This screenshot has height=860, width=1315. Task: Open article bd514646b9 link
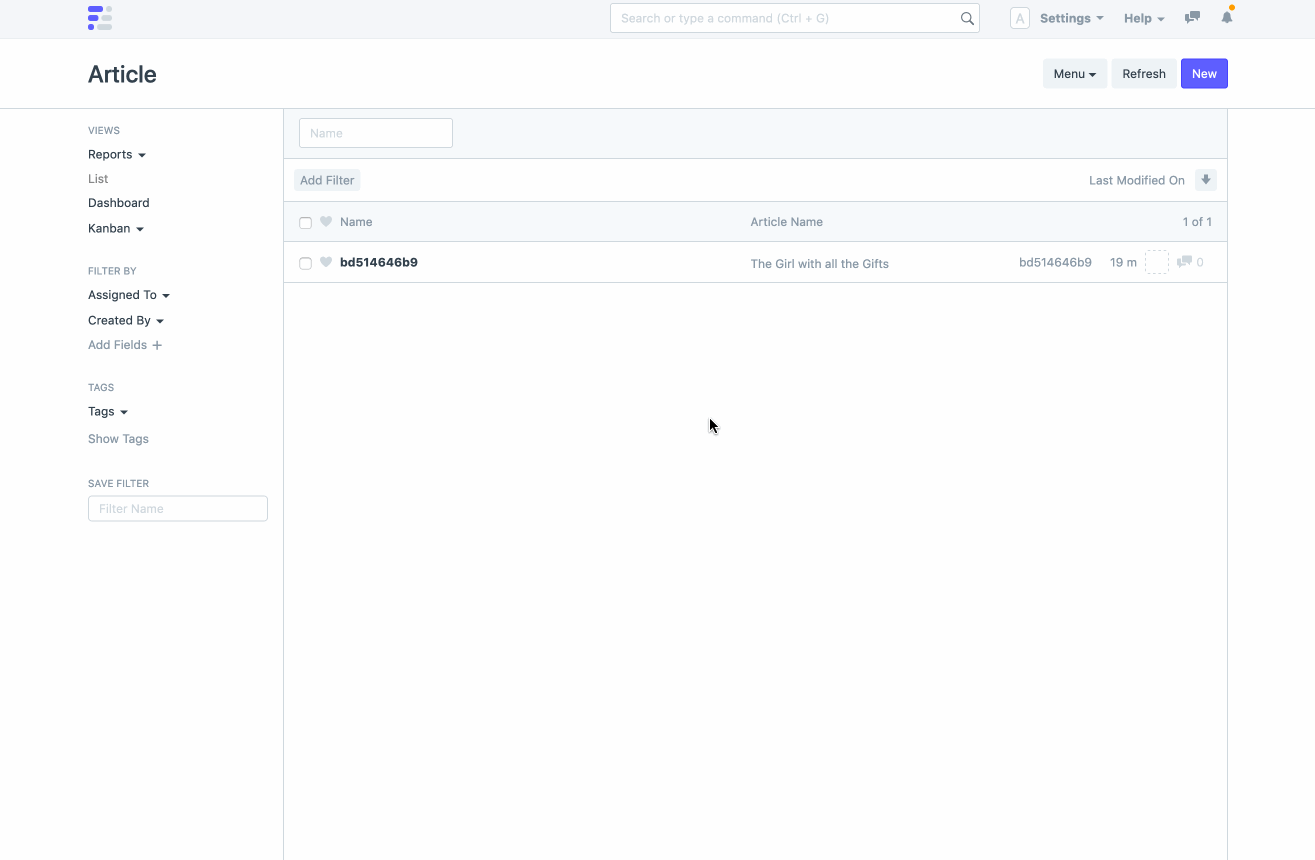click(x=379, y=262)
